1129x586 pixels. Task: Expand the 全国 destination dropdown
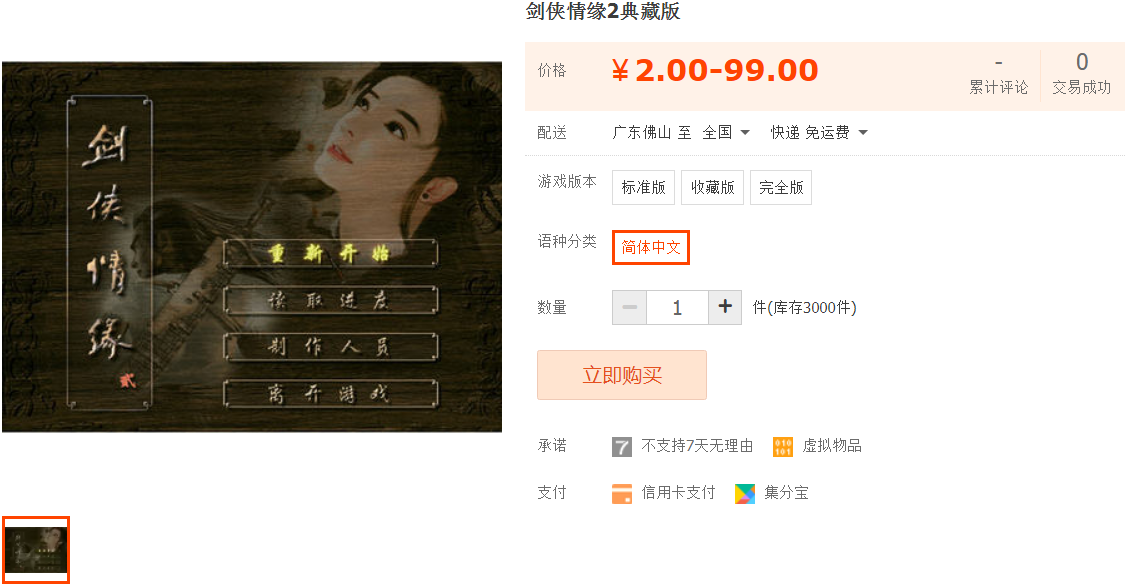(727, 132)
